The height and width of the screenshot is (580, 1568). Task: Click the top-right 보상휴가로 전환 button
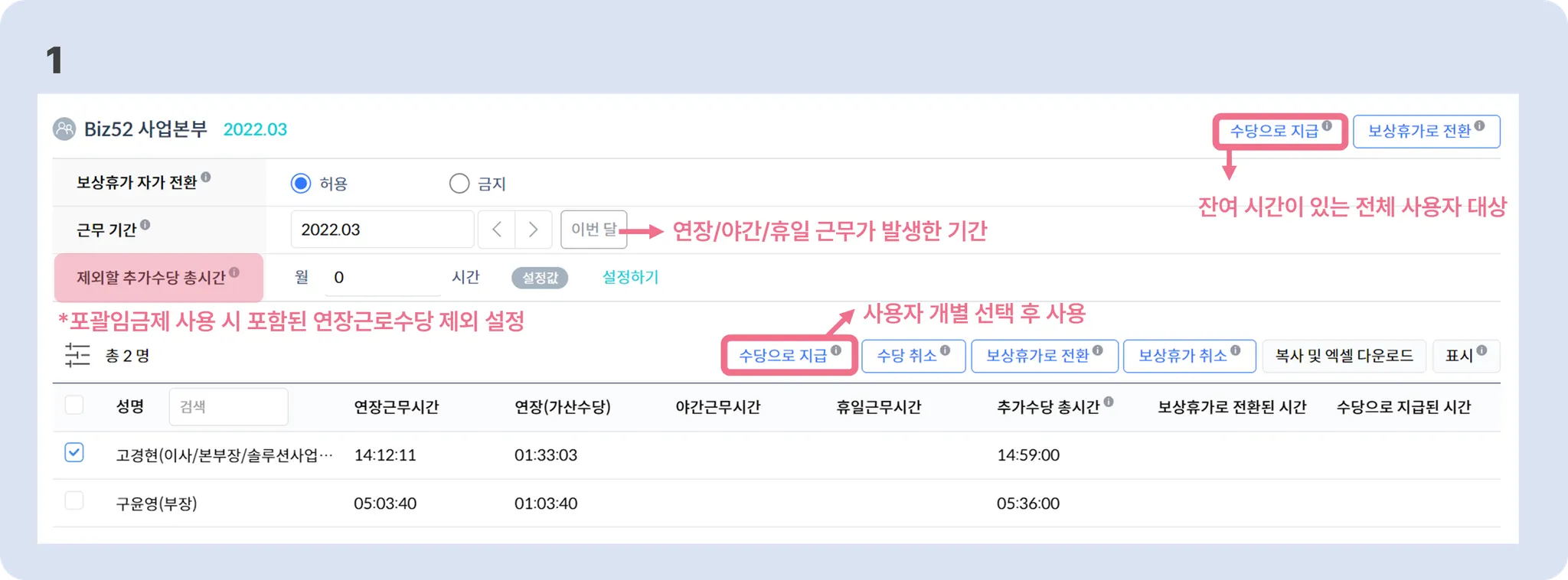pyautogui.click(x=1426, y=132)
